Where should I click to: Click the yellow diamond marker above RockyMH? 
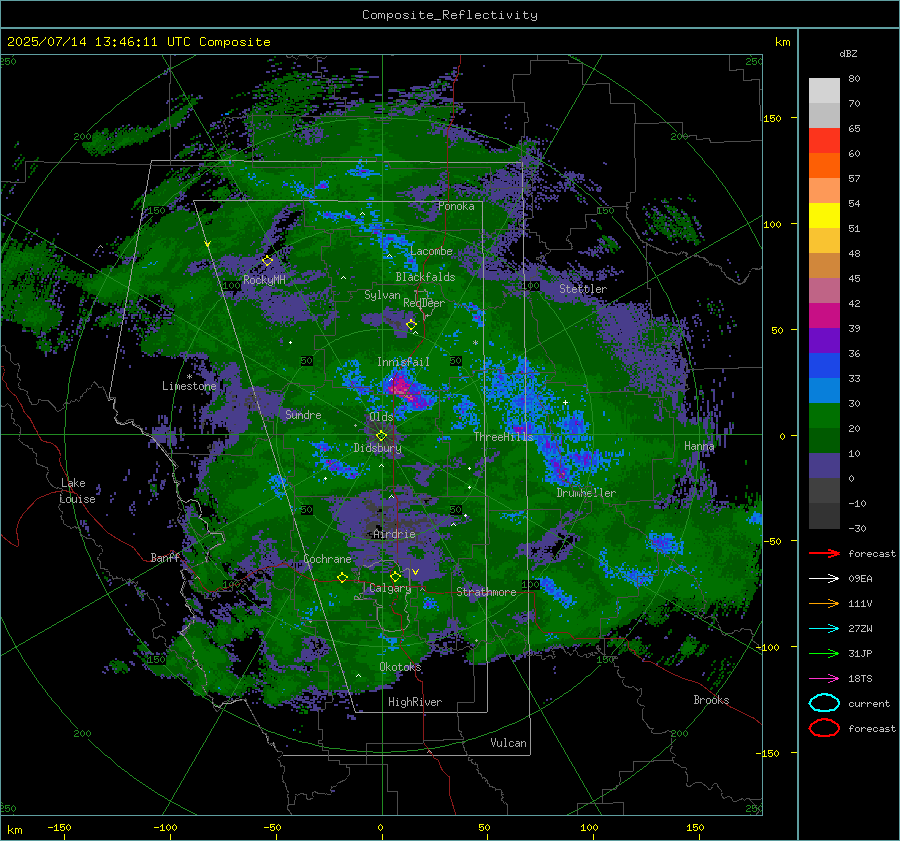point(267,261)
